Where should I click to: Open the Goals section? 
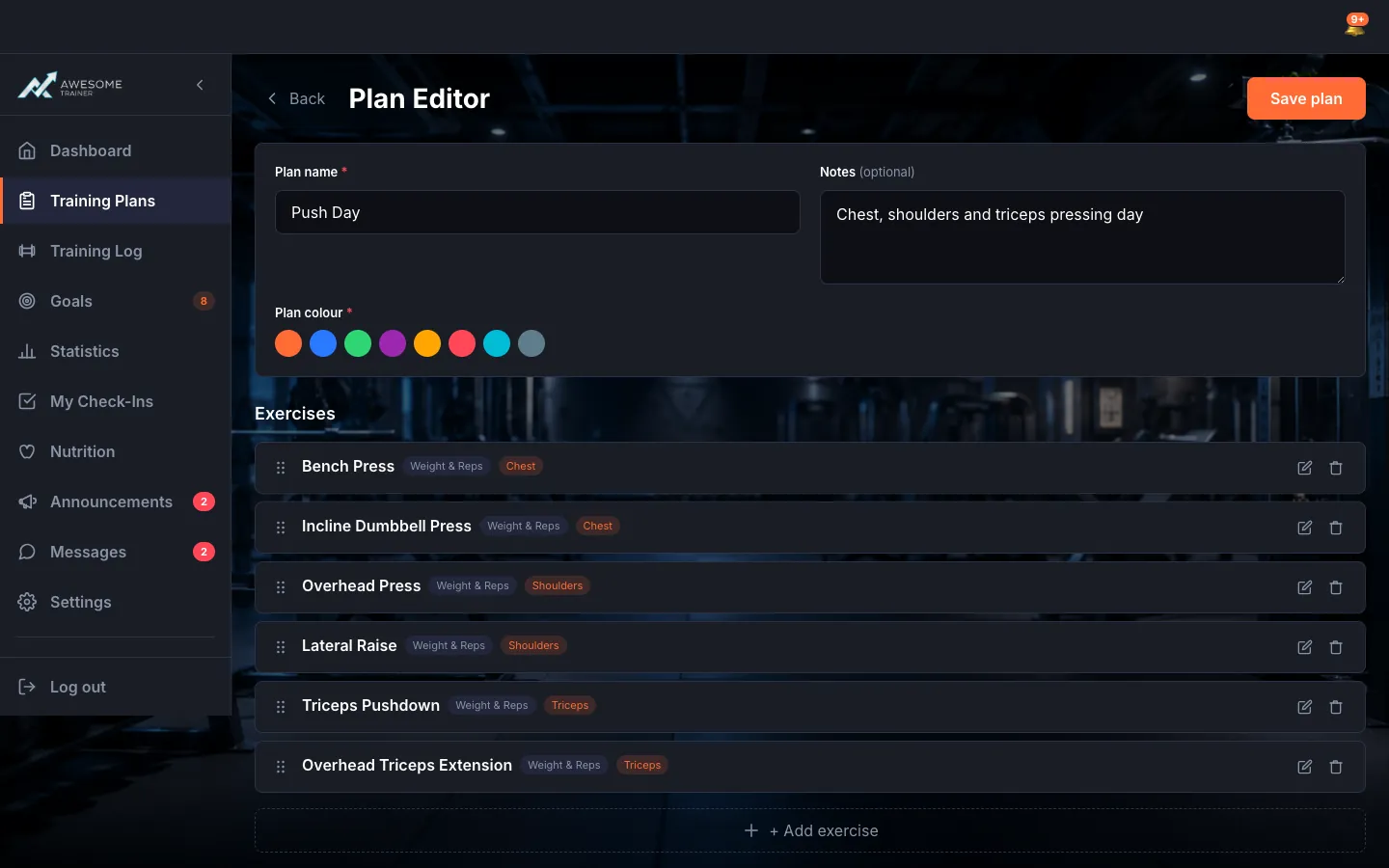pyautogui.click(x=116, y=301)
